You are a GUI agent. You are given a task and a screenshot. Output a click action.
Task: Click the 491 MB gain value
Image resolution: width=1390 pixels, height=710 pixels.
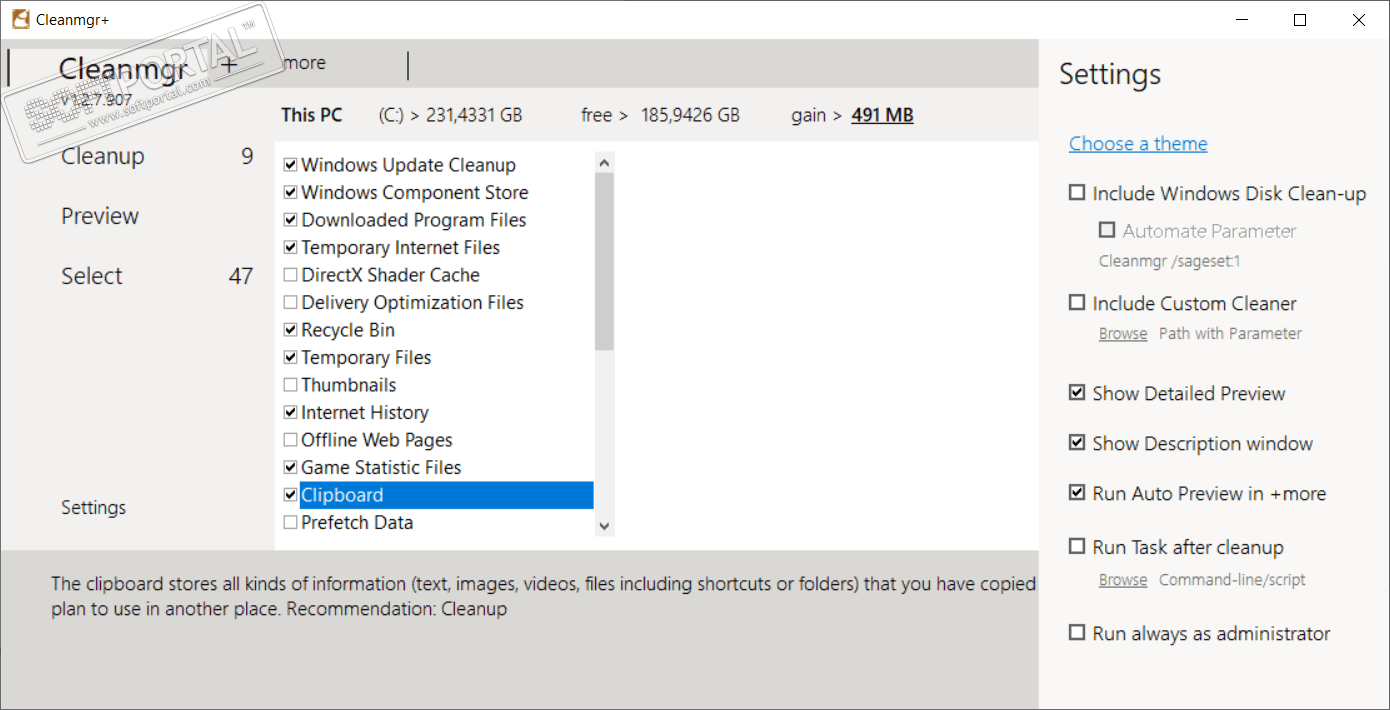pos(882,115)
